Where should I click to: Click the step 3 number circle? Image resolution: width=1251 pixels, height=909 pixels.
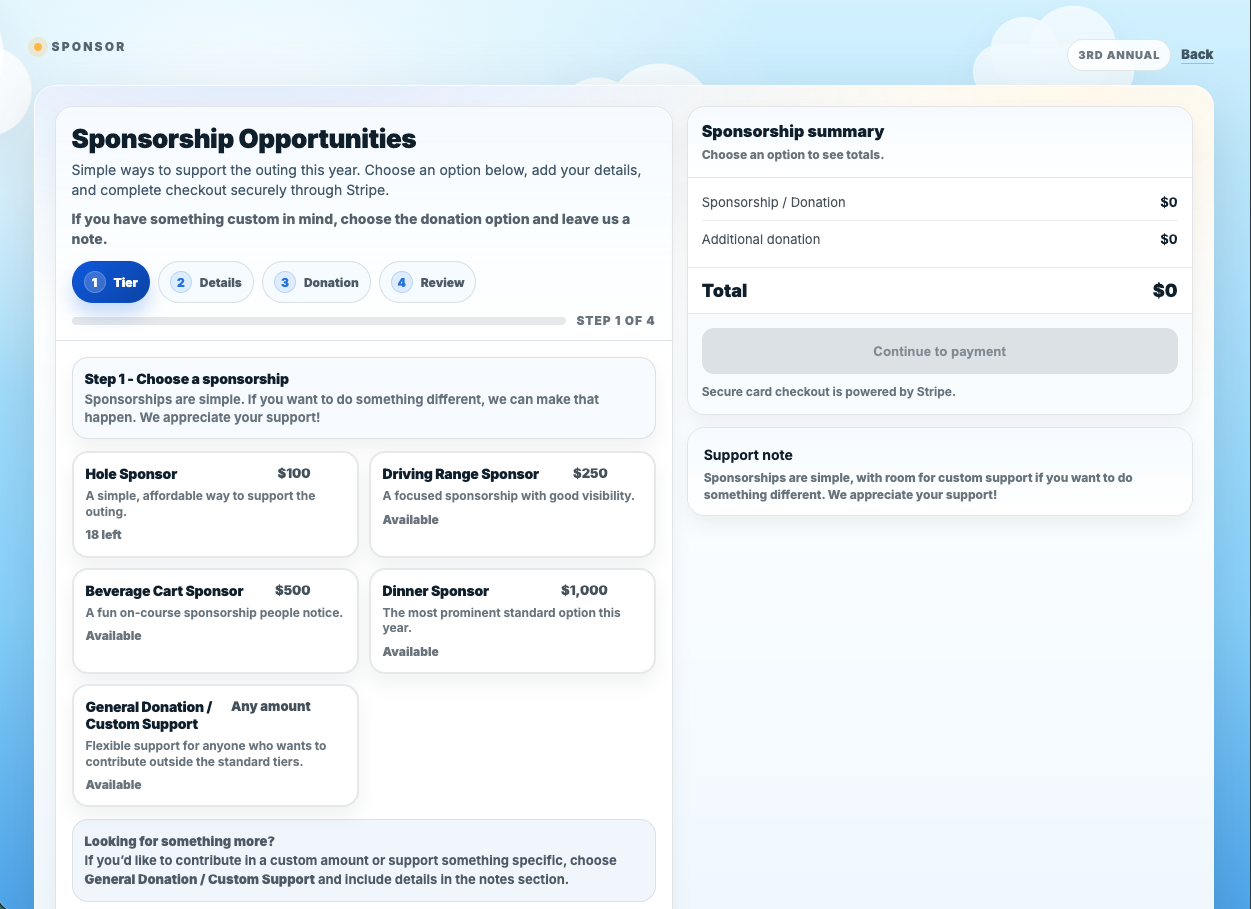point(285,283)
